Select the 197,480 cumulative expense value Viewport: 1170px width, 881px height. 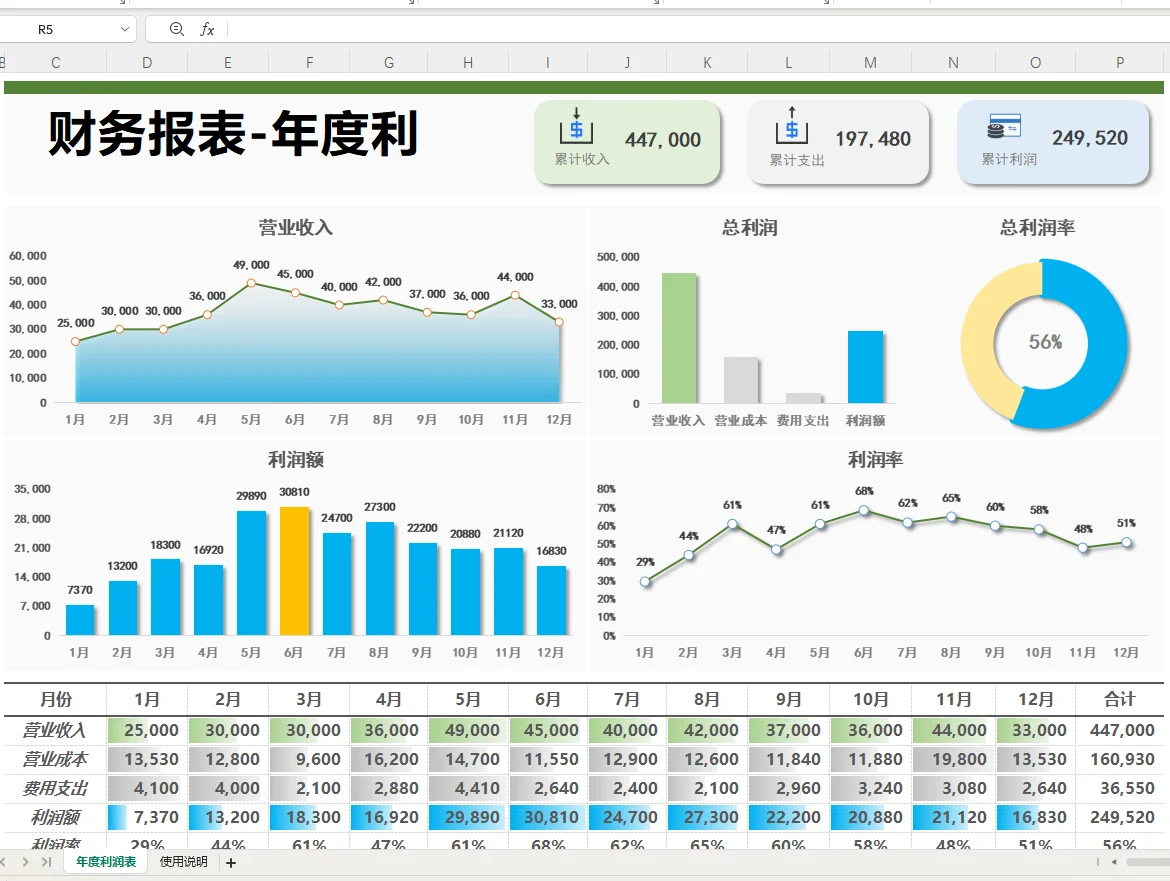[x=873, y=139]
